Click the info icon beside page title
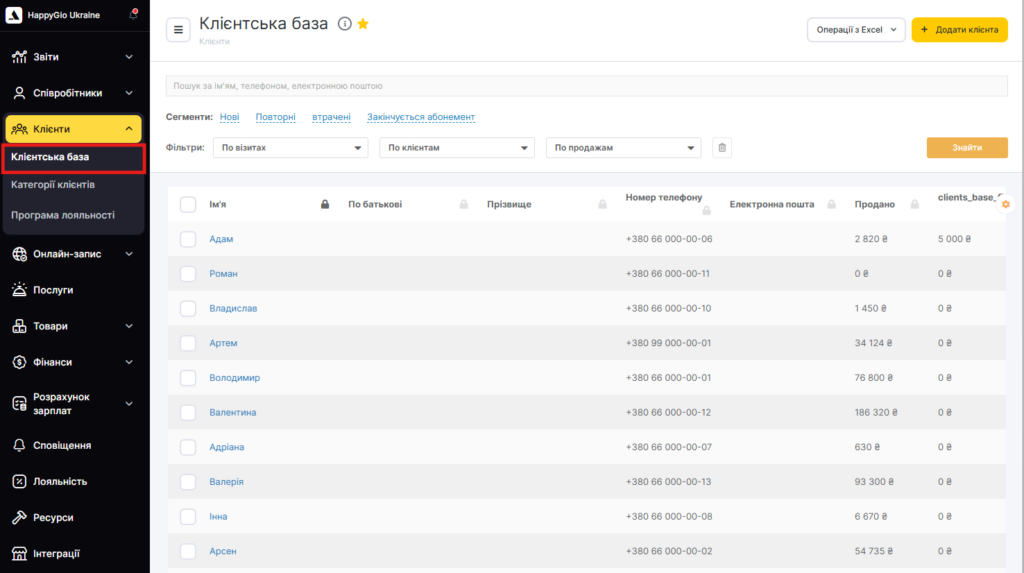Image resolution: width=1024 pixels, height=573 pixels. point(345,24)
